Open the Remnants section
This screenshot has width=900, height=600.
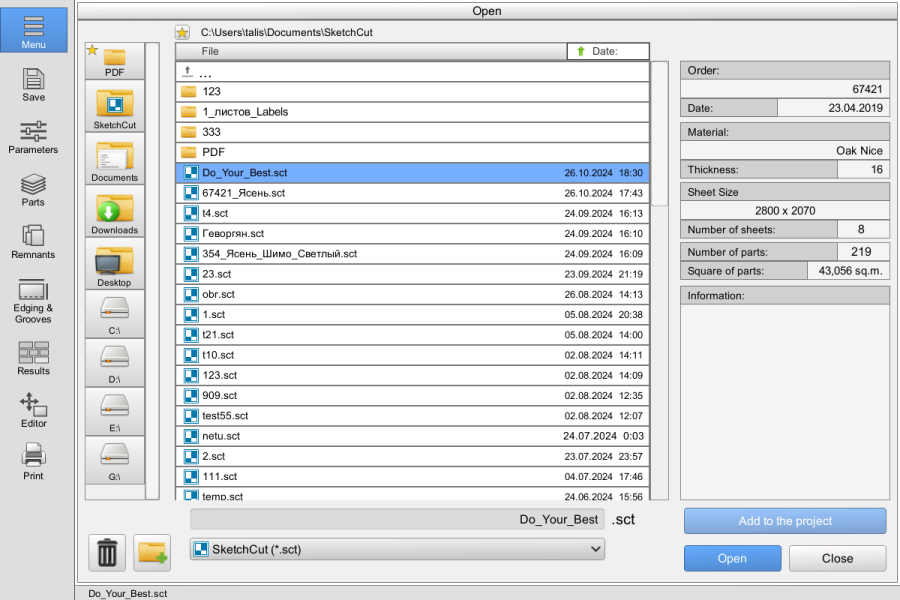click(x=33, y=242)
